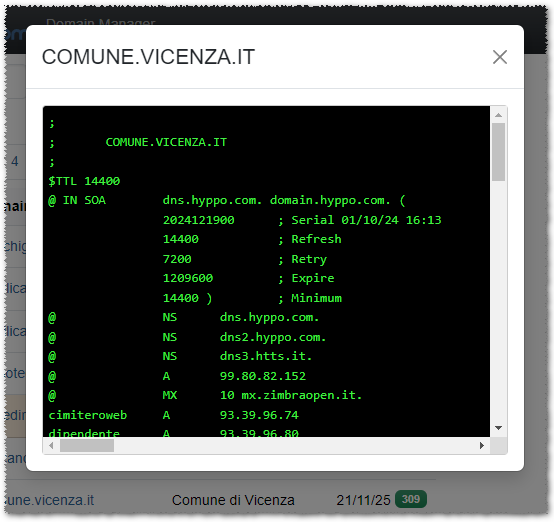Click the vertical scrollbar down arrow

pyautogui.click(x=499, y=428)
